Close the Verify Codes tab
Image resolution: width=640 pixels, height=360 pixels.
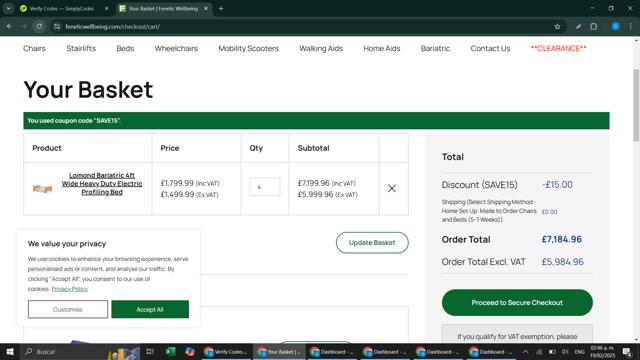107,9
